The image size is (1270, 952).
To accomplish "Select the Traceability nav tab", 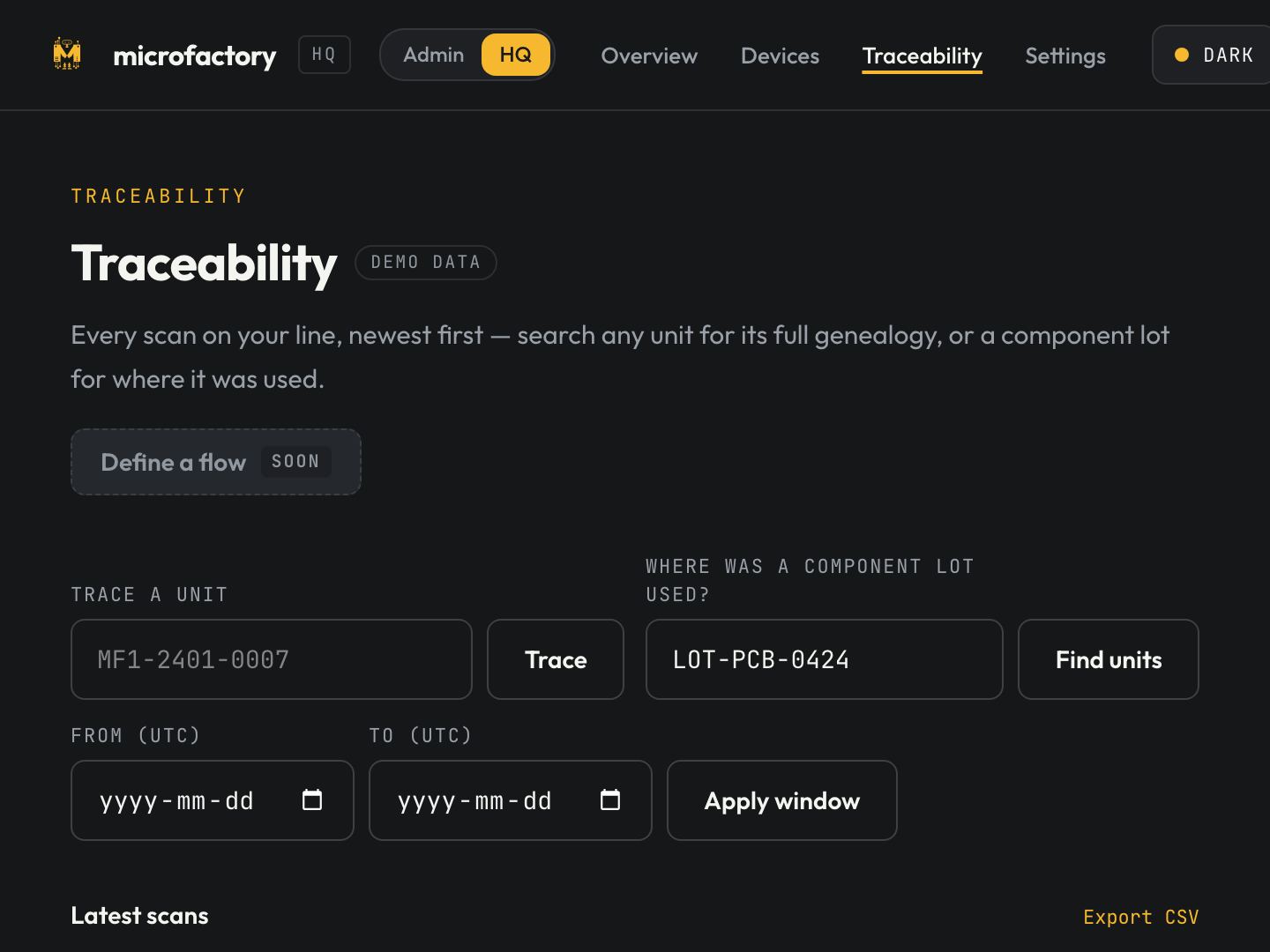I will point(922,56).
